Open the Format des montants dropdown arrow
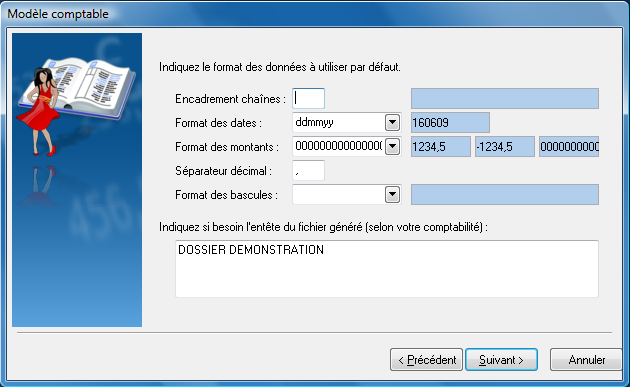 point(393,147)
